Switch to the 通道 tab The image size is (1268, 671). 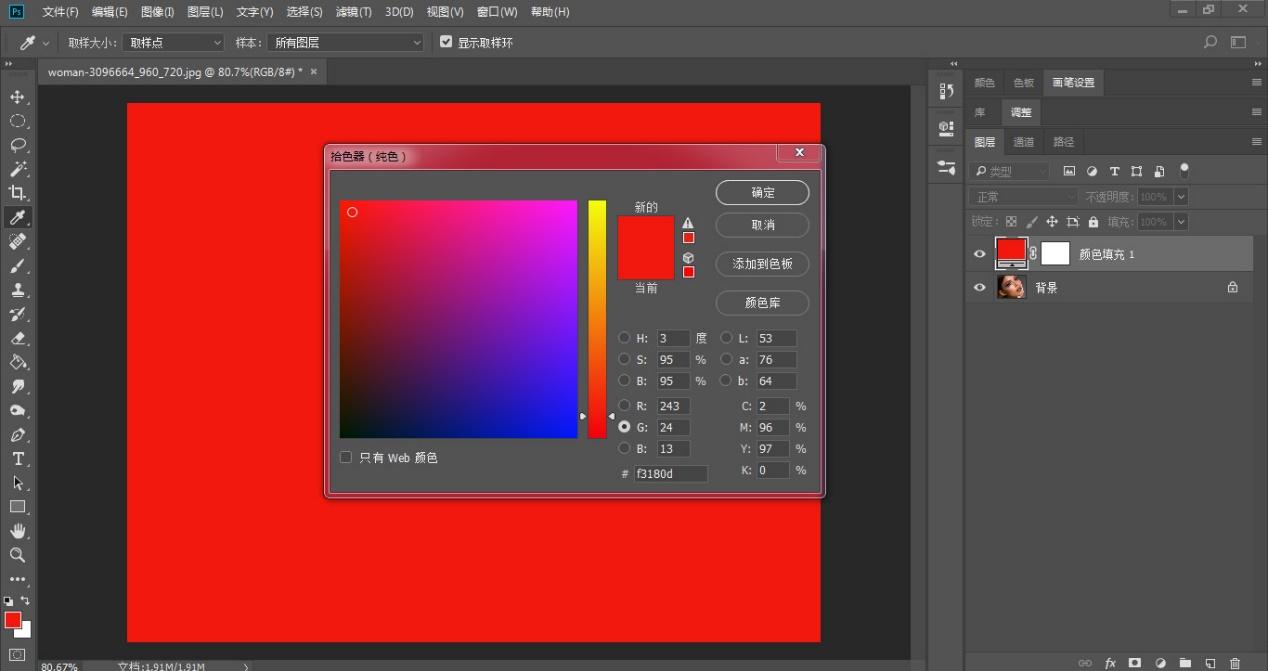coord(1023,142)
